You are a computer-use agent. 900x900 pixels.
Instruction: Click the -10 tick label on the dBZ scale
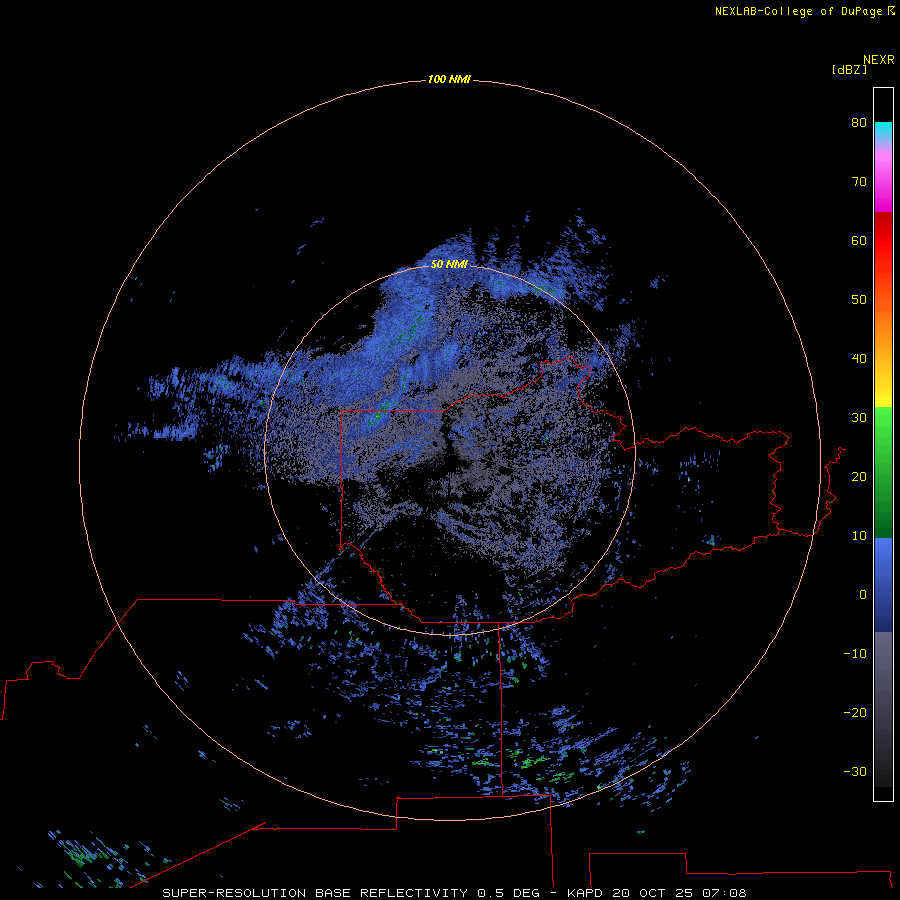tap(855, 654)
